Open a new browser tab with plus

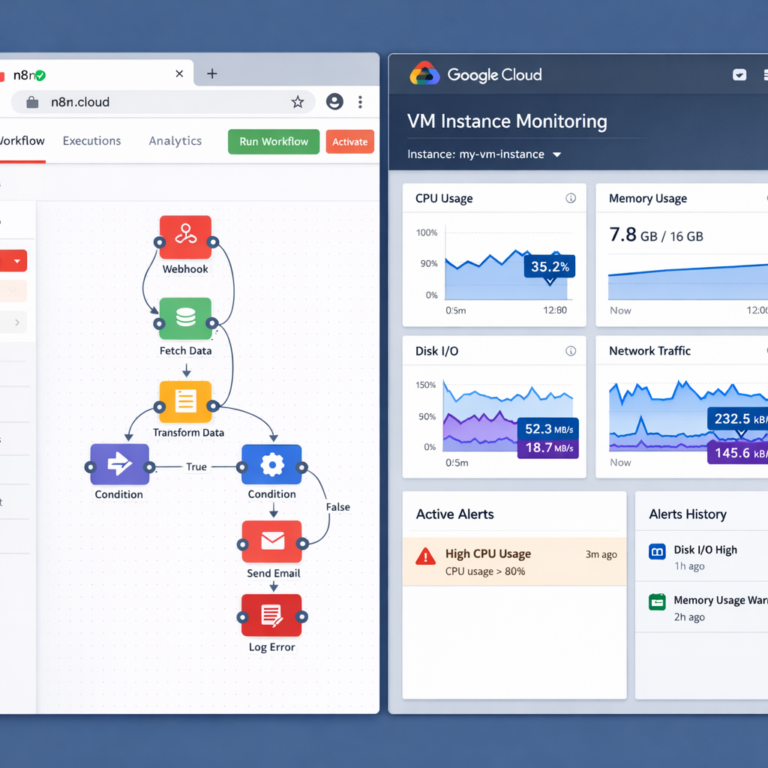(212, 73)
